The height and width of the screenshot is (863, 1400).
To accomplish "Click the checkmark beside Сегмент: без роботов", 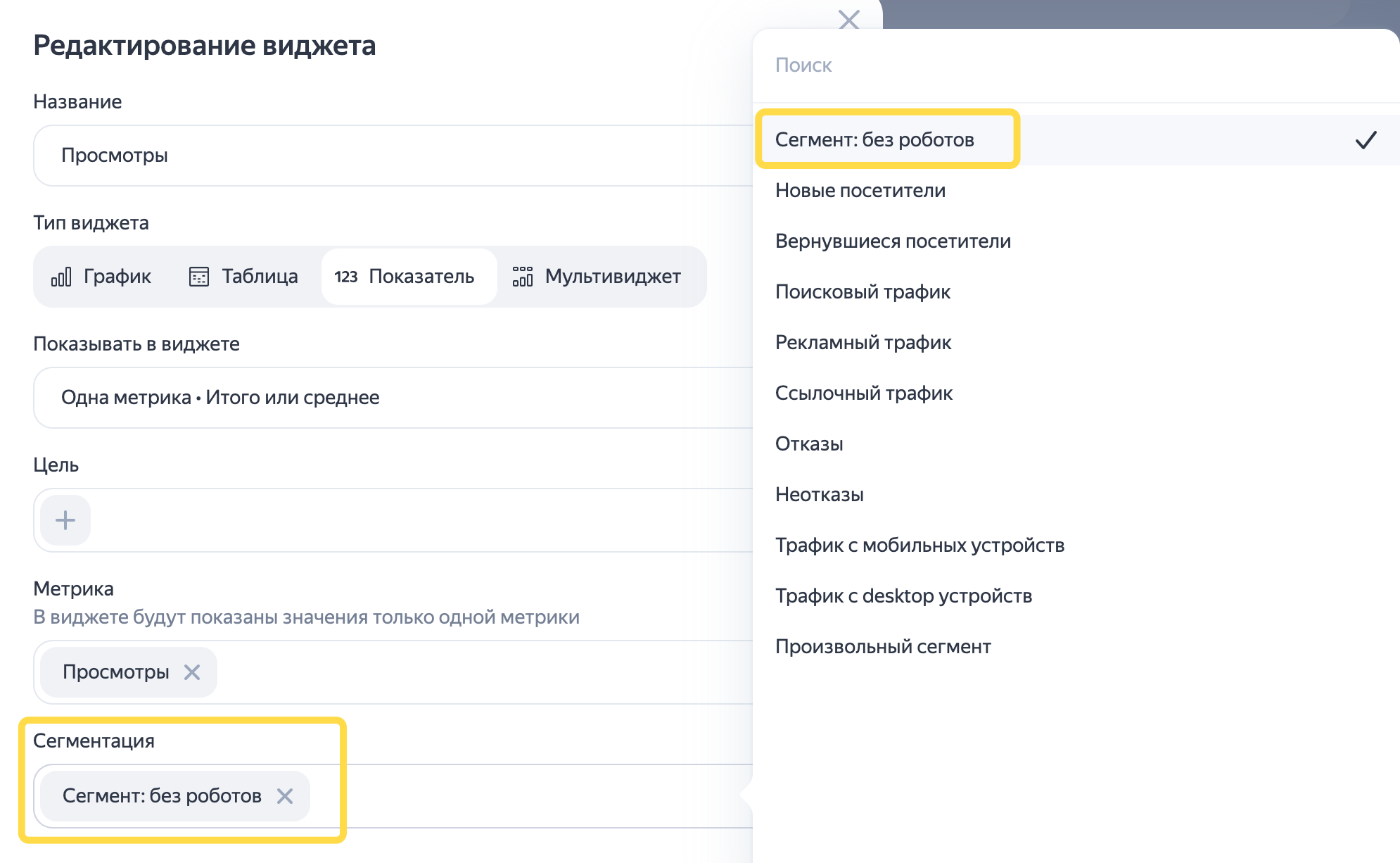I will [1366, 139].
